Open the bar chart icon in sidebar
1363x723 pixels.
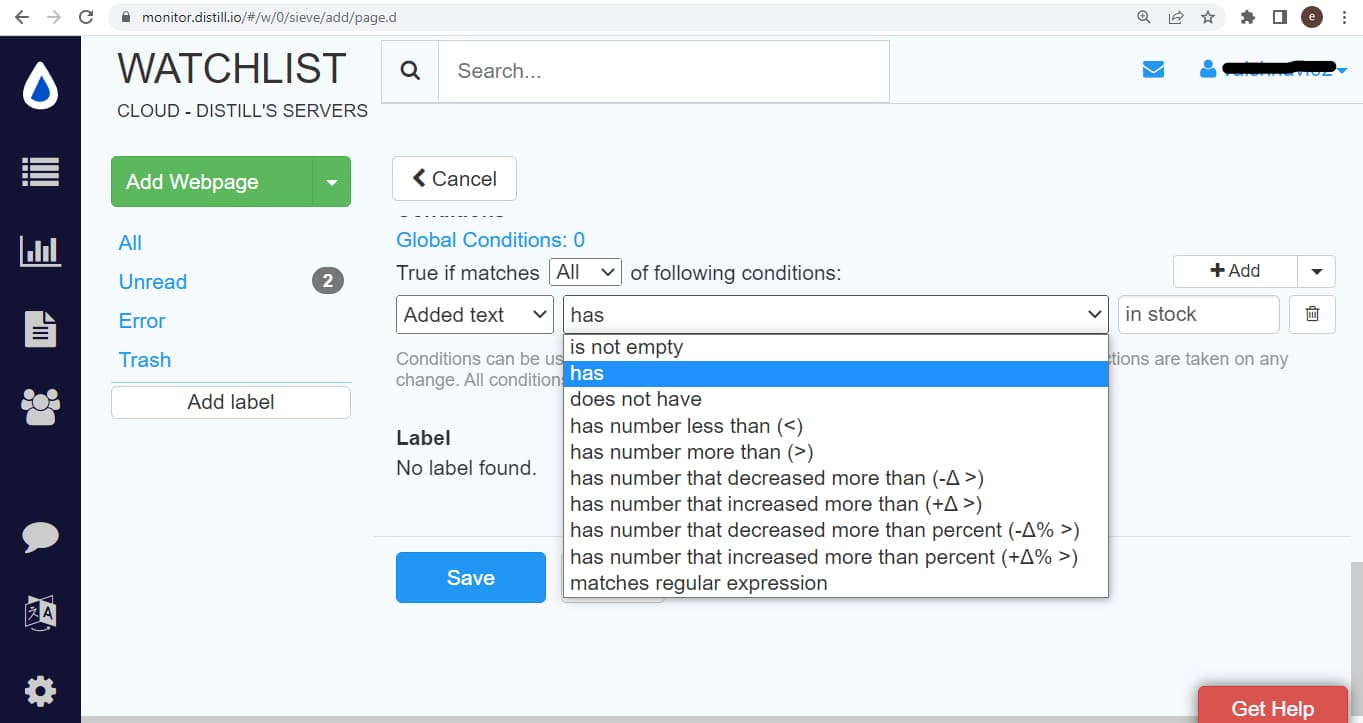tap(40, 250)
